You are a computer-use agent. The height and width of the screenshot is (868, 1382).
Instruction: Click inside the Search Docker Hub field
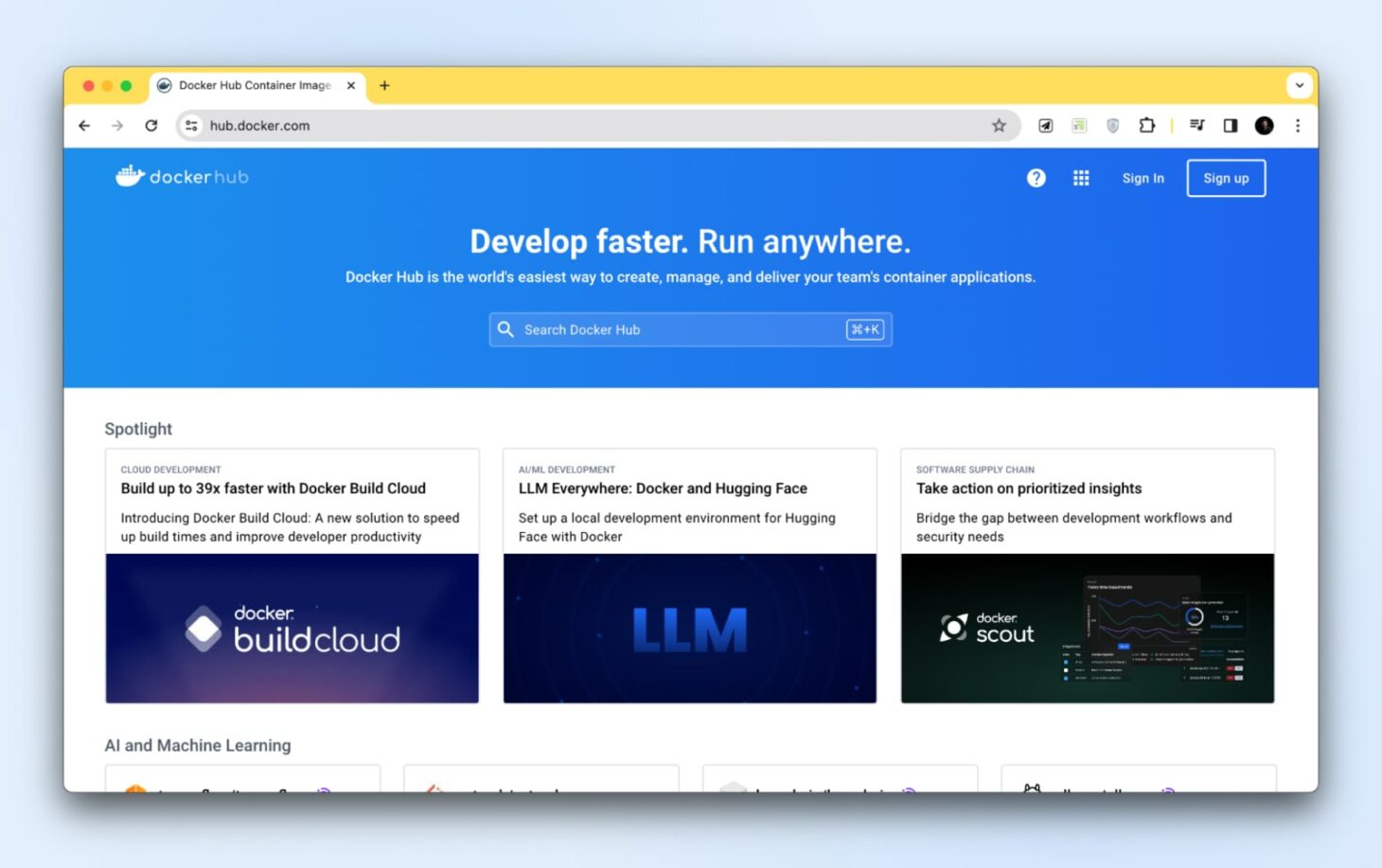click(x=663, y=329)
